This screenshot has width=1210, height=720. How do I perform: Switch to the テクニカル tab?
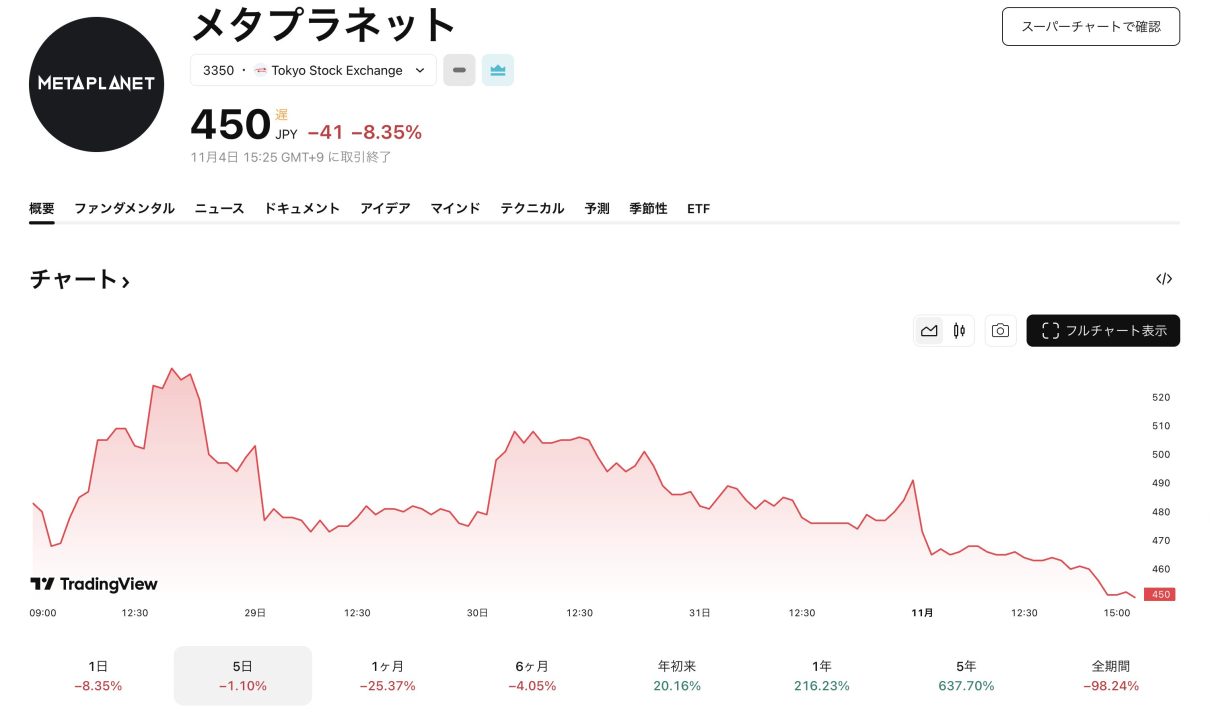click(532, 208)
